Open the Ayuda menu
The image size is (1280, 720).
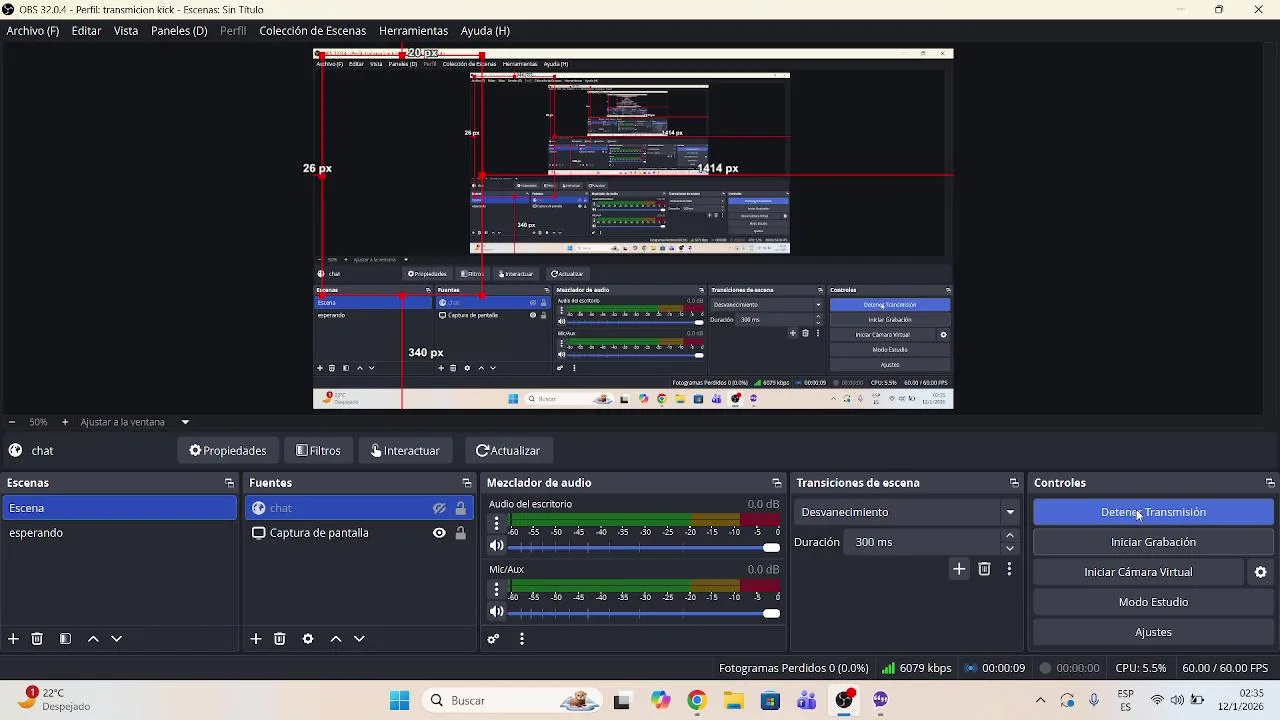485,31
